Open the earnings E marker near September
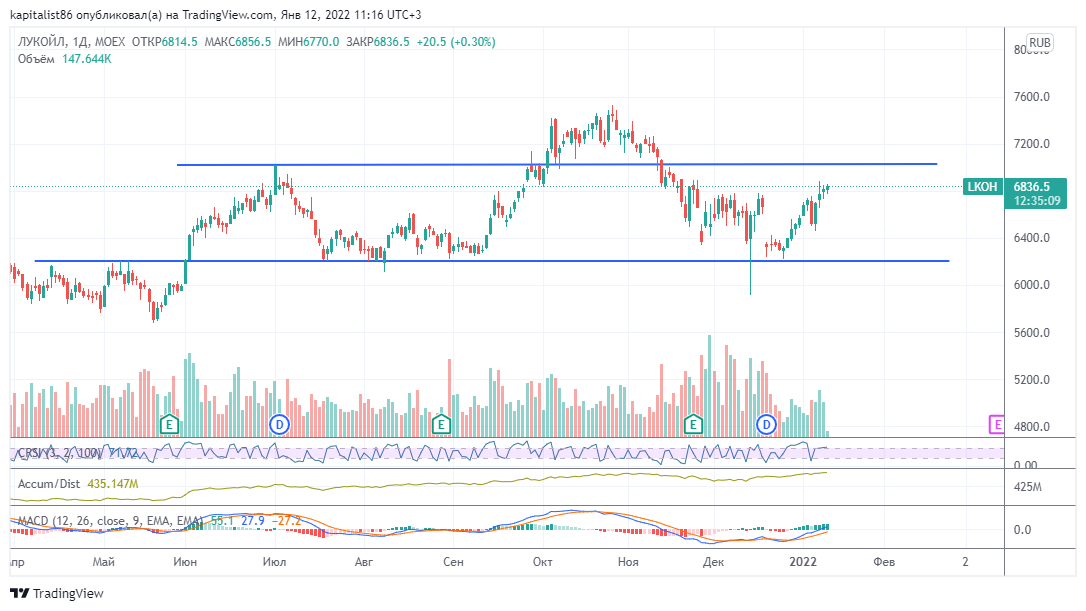Viewport: 1086px width, 611px height. [441, 424]
